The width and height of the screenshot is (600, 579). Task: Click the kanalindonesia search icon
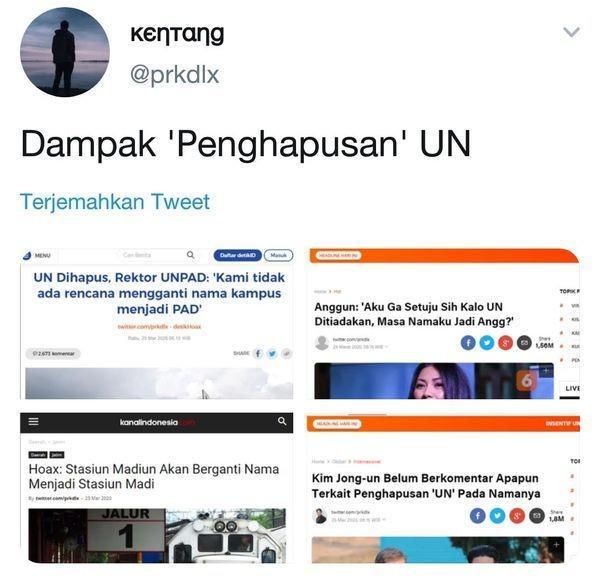pyautogui.click(x=282, y=421)
